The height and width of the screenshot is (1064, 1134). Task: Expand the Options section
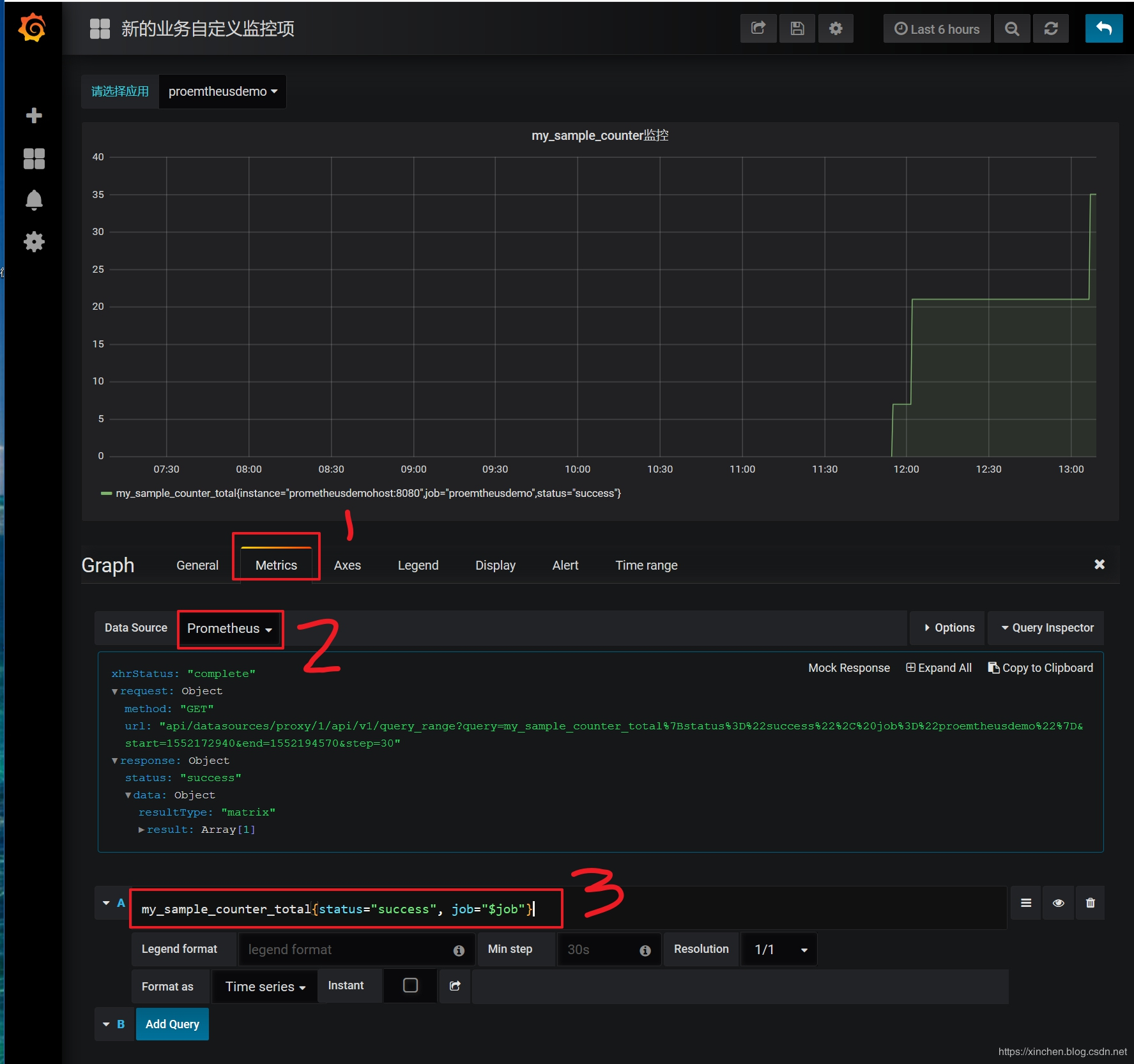tap(949, 628)
